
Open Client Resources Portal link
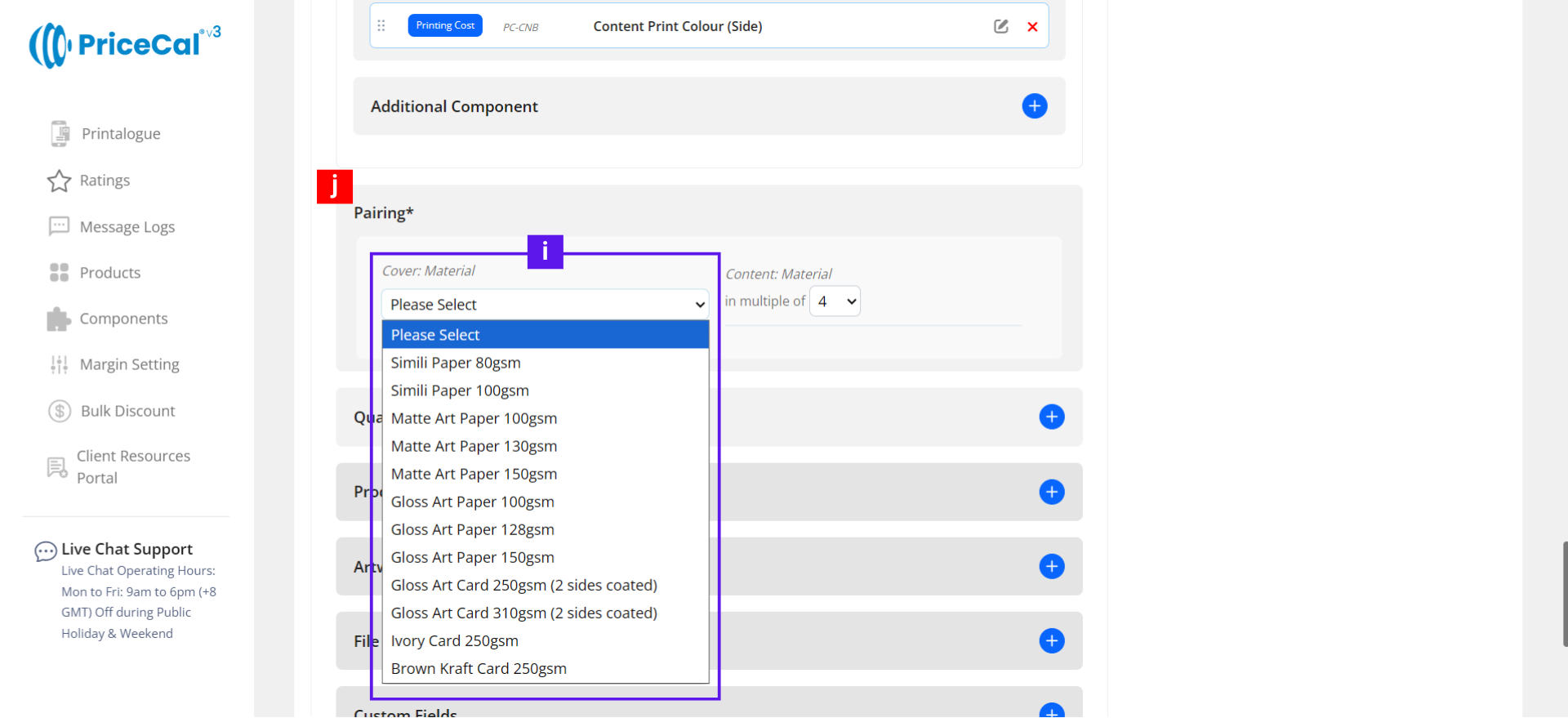point(132,466)
